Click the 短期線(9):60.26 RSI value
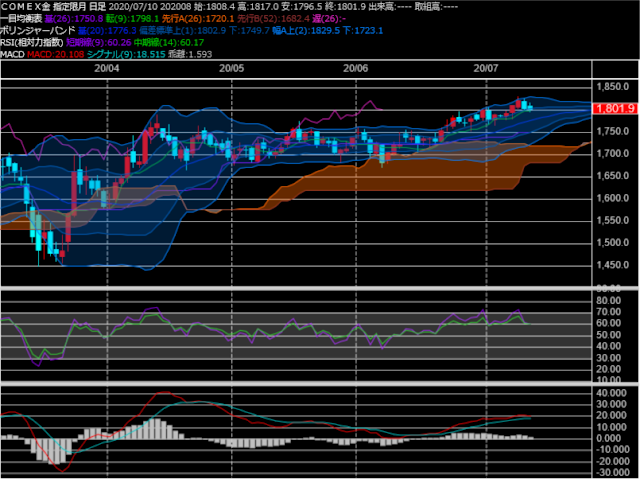Image resolution: width=640 pixels, height=479 pixels. point(98,42)
